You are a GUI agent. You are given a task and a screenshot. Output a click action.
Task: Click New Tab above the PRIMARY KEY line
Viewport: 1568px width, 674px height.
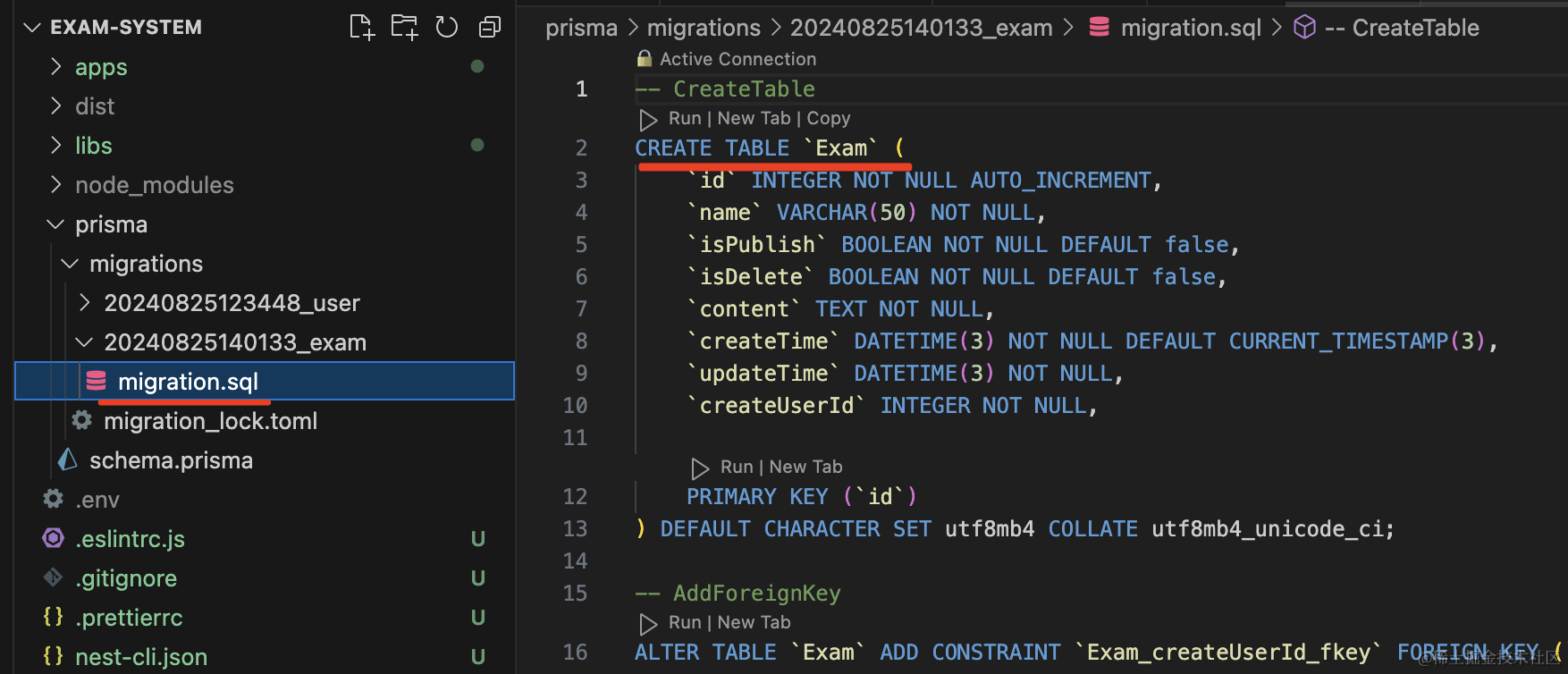pos(805,468)
